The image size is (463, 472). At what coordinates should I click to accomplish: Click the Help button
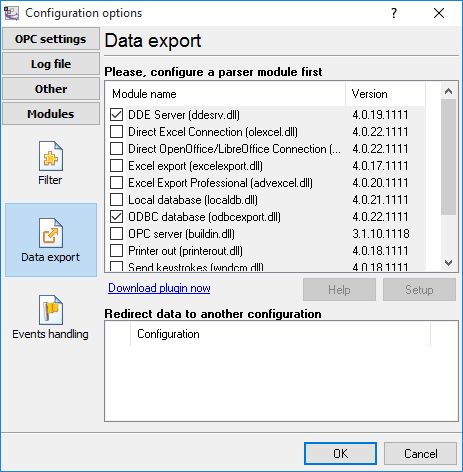coord(339,290)
